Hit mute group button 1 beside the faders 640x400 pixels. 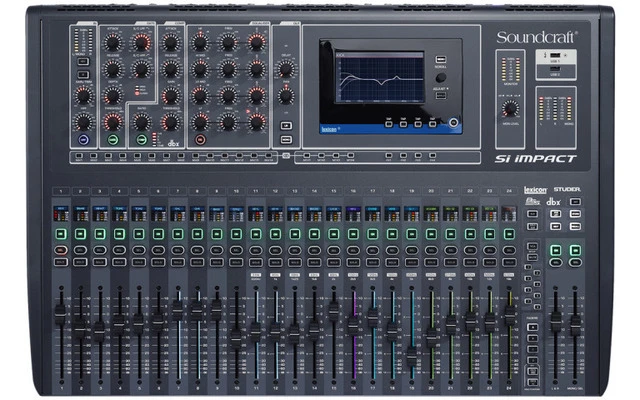[529, 267]
